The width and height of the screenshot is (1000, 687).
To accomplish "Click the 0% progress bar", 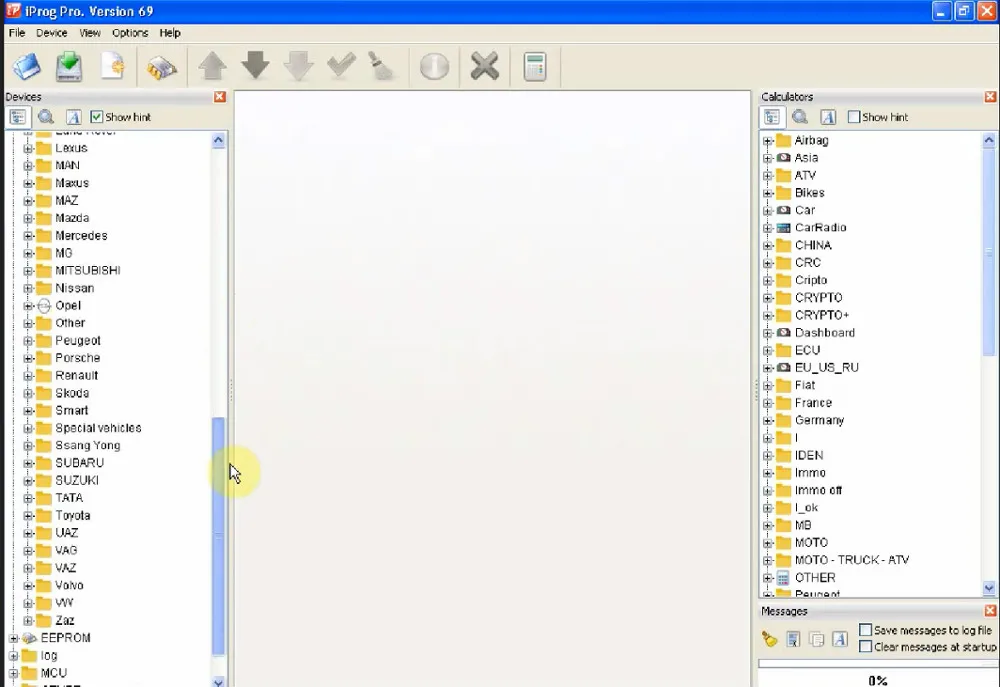I will tap(878, 680).
